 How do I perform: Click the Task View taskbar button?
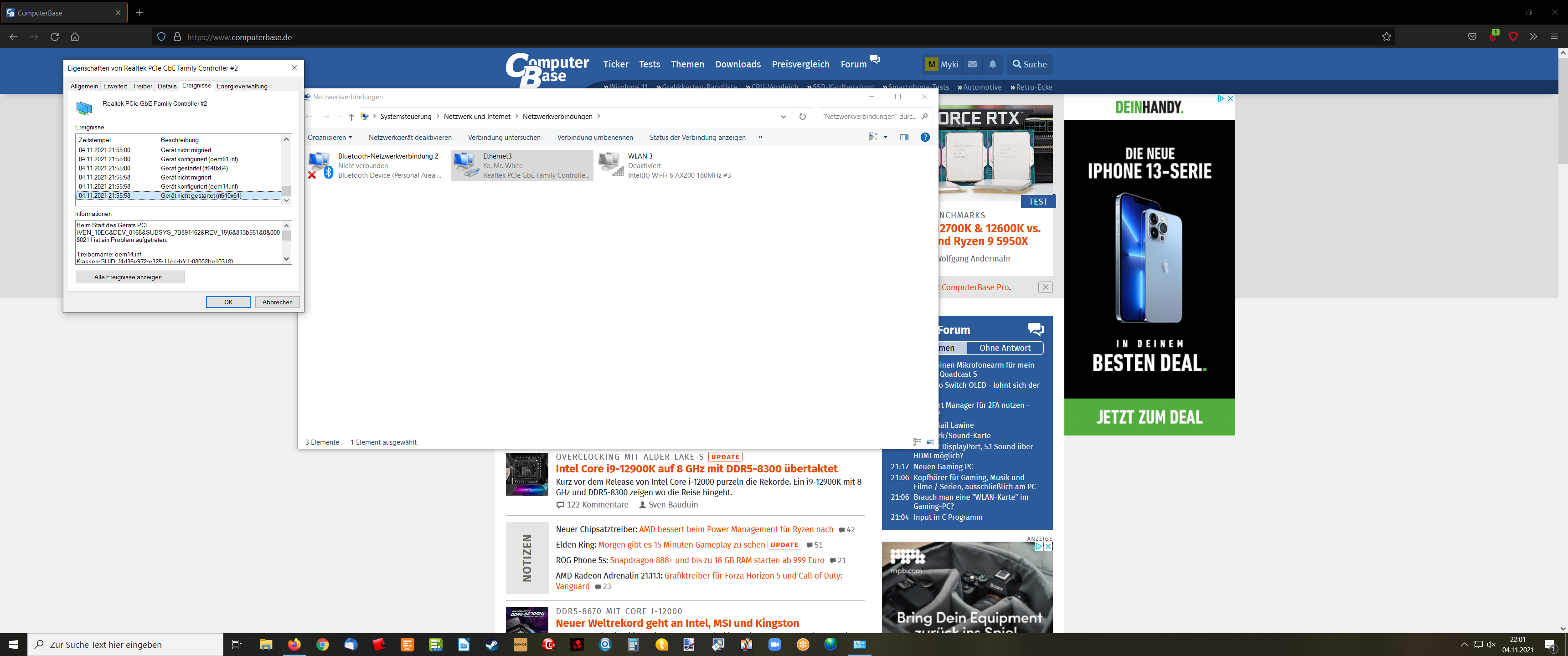pos(237,645)
